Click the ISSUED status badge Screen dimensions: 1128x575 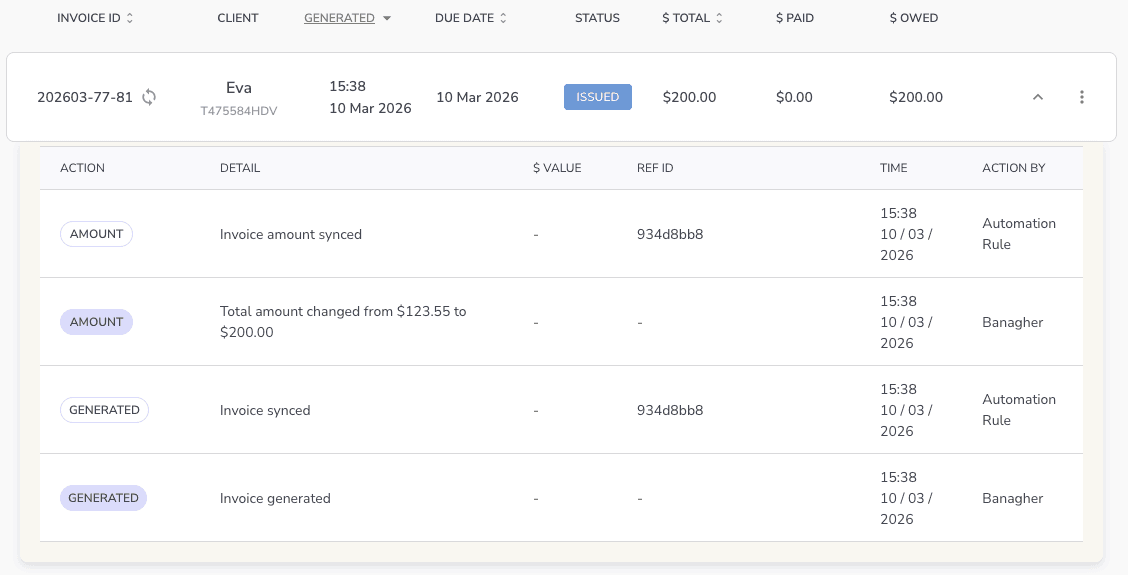[x=598, y=97]
